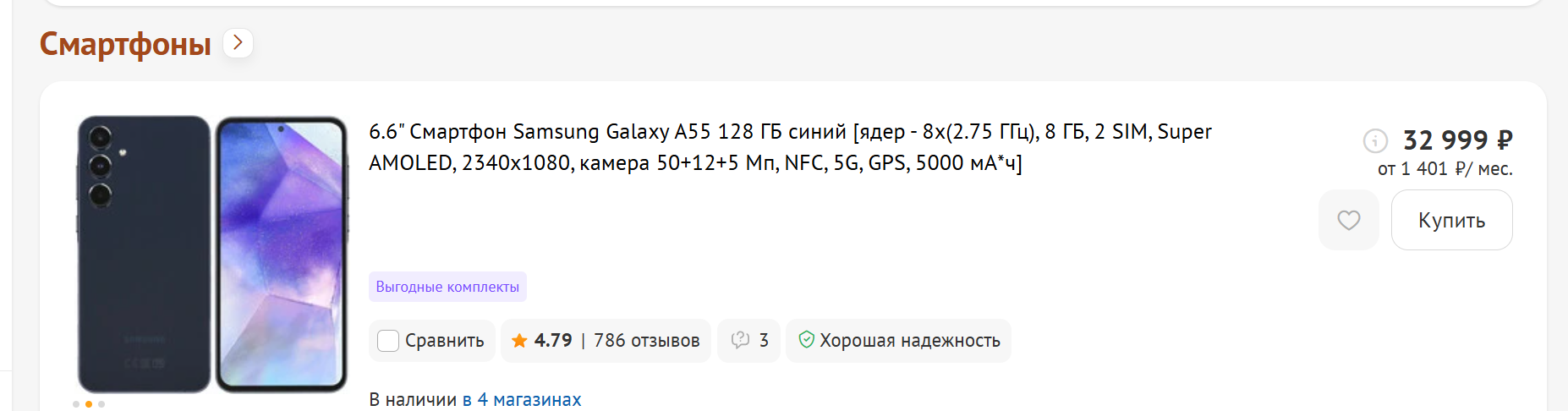Click the orange star rating icon
The image size is (1568, 411).
[x=519, y=341]
